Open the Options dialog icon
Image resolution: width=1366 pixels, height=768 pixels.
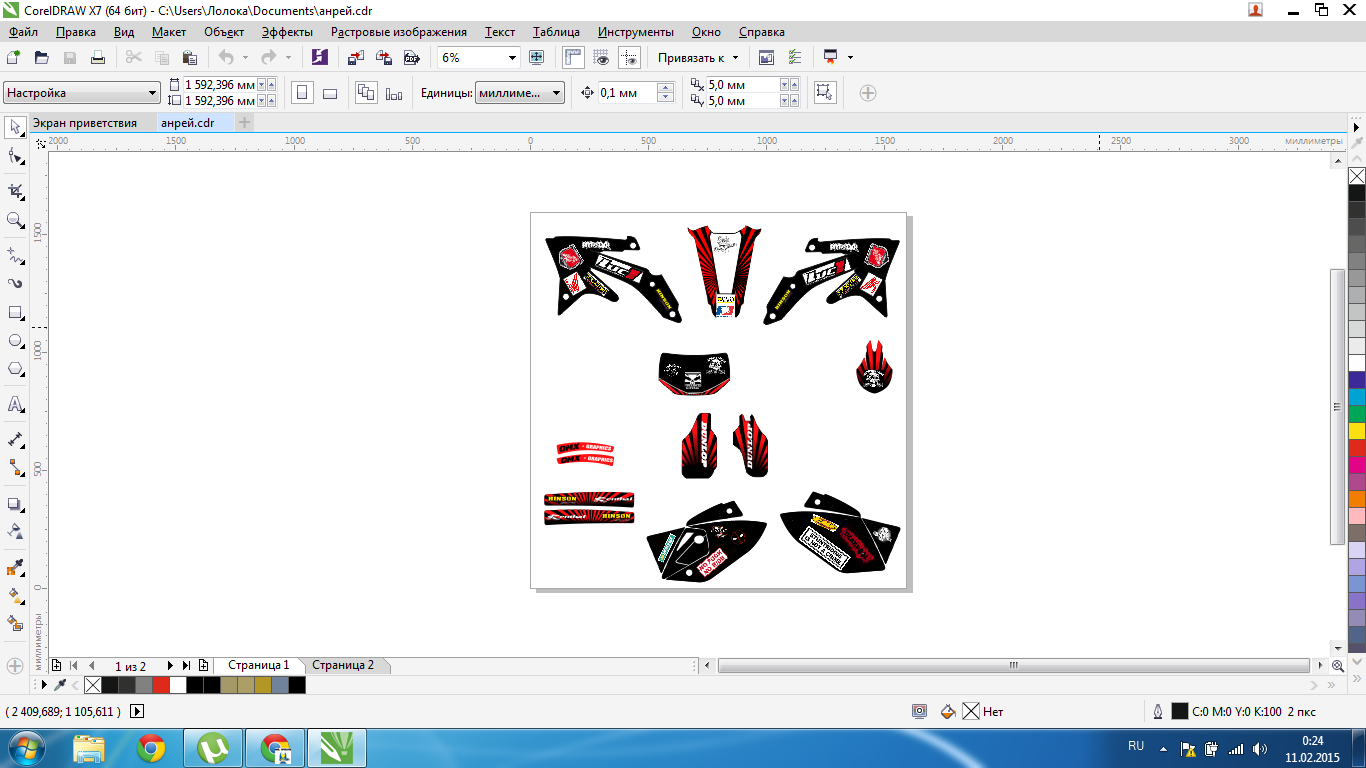point(795,57)
